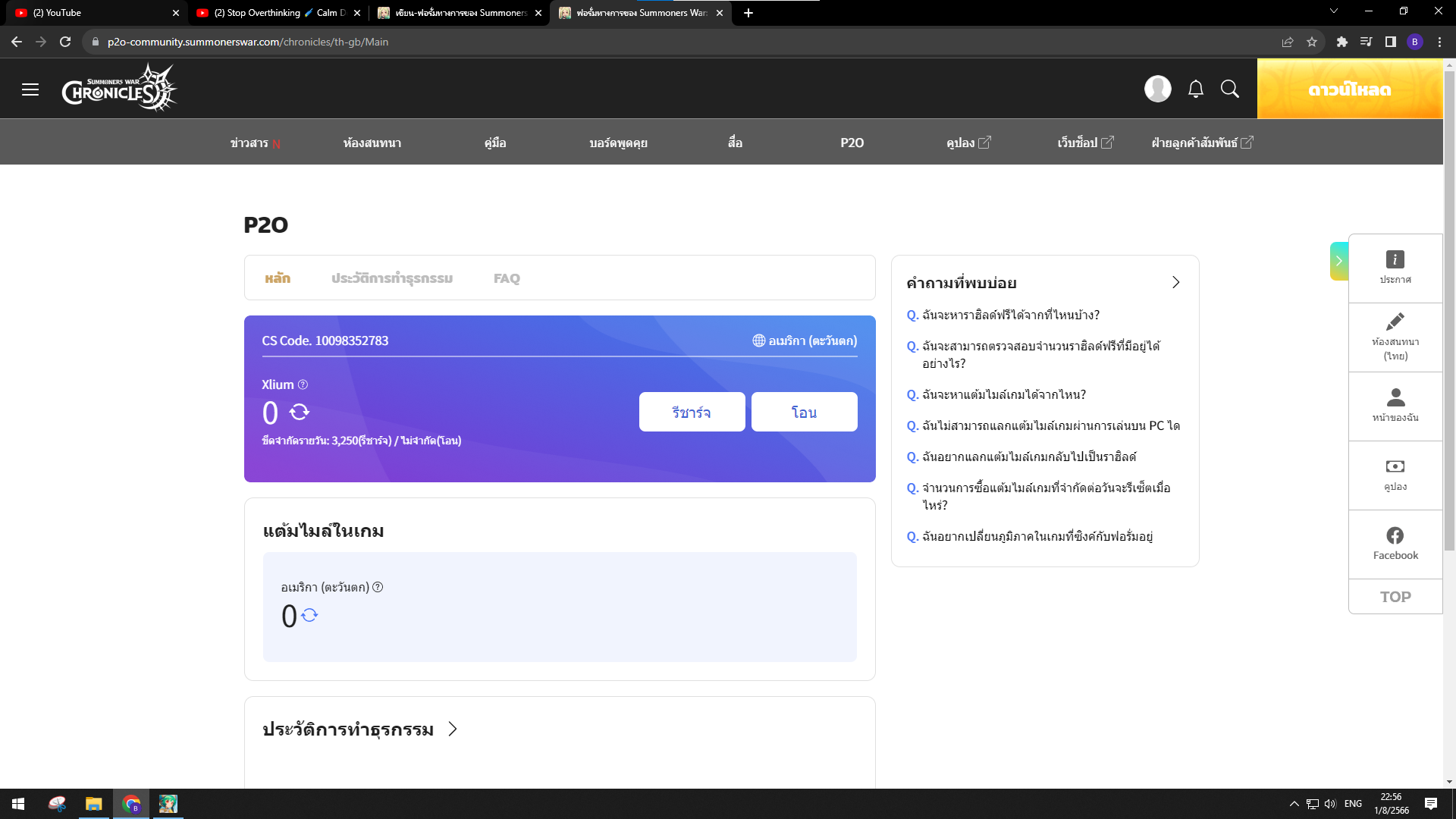Expand ประวัติการทำธุรกรรม section with arrow

click(x=453, y=729)
